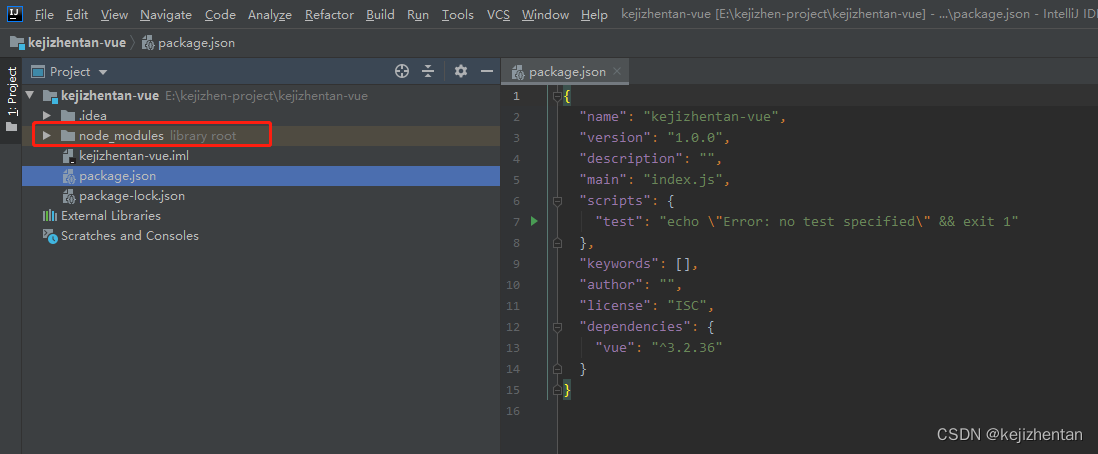Click the "ISC" license value
1098x454 pixels.
click(689, 305)
